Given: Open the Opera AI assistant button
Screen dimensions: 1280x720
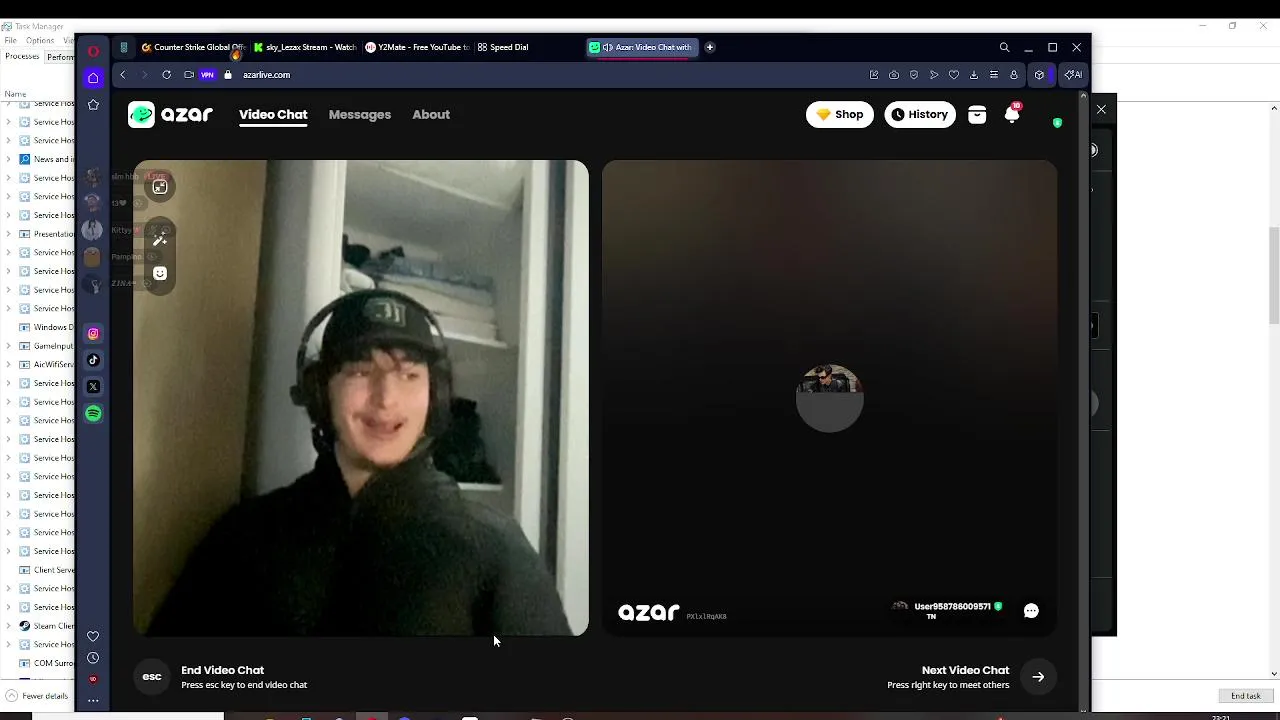Looking at the screenshot, I should [1073, 75].
